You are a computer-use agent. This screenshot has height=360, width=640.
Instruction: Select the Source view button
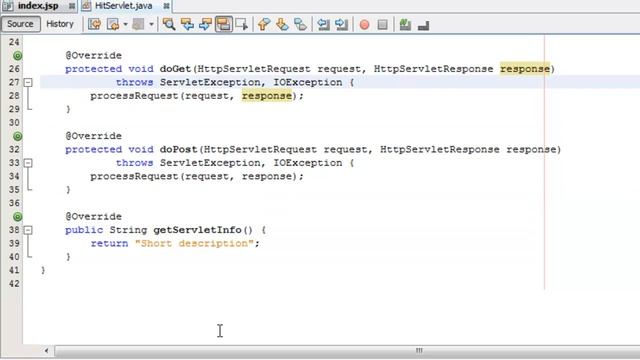click(x=20, y=24)
